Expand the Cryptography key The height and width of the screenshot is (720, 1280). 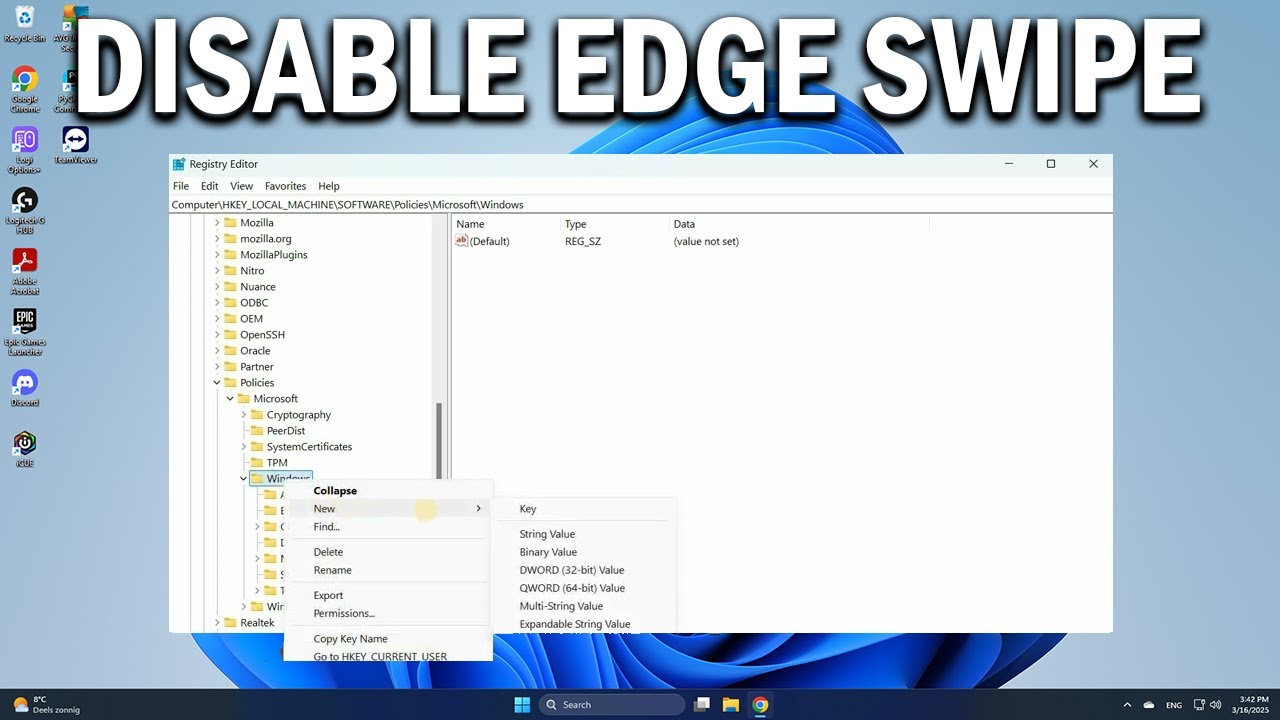coord(244,415)
